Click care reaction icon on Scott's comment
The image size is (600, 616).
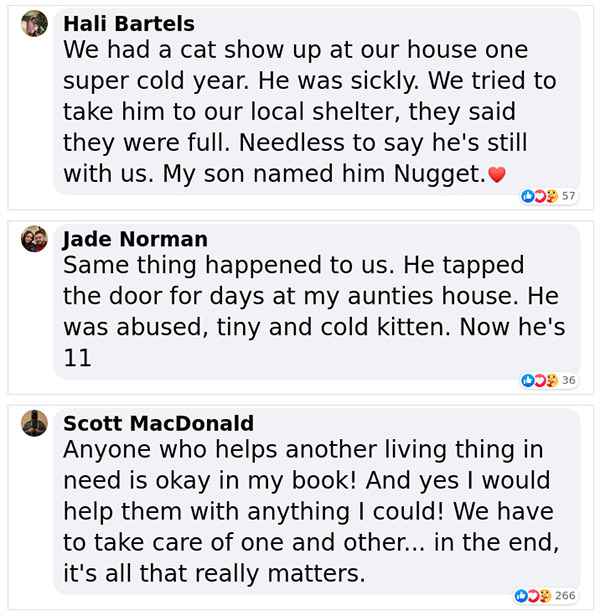(545, 596)
